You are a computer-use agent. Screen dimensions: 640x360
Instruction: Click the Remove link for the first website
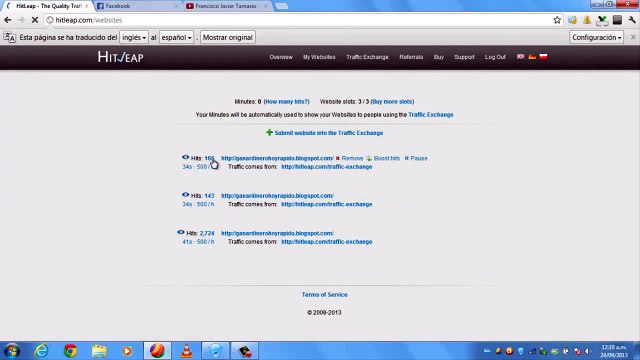[352, 158]
